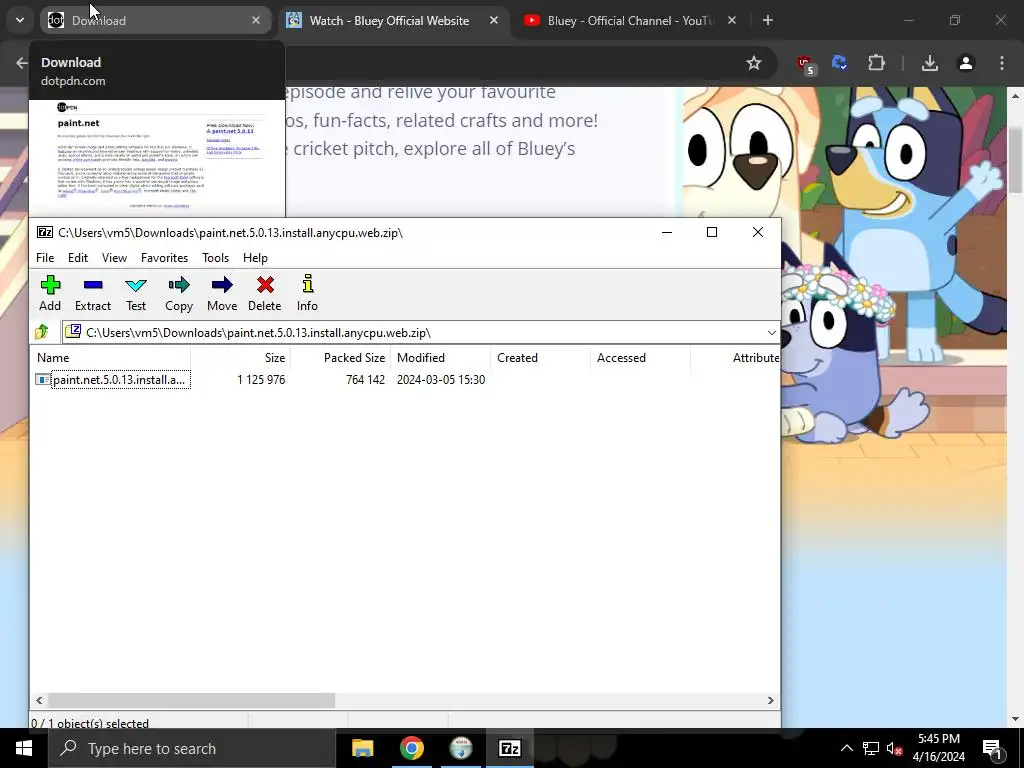Click the Chrome back arrow
The width and height of the screenshot is (1024, 768).
22,63
